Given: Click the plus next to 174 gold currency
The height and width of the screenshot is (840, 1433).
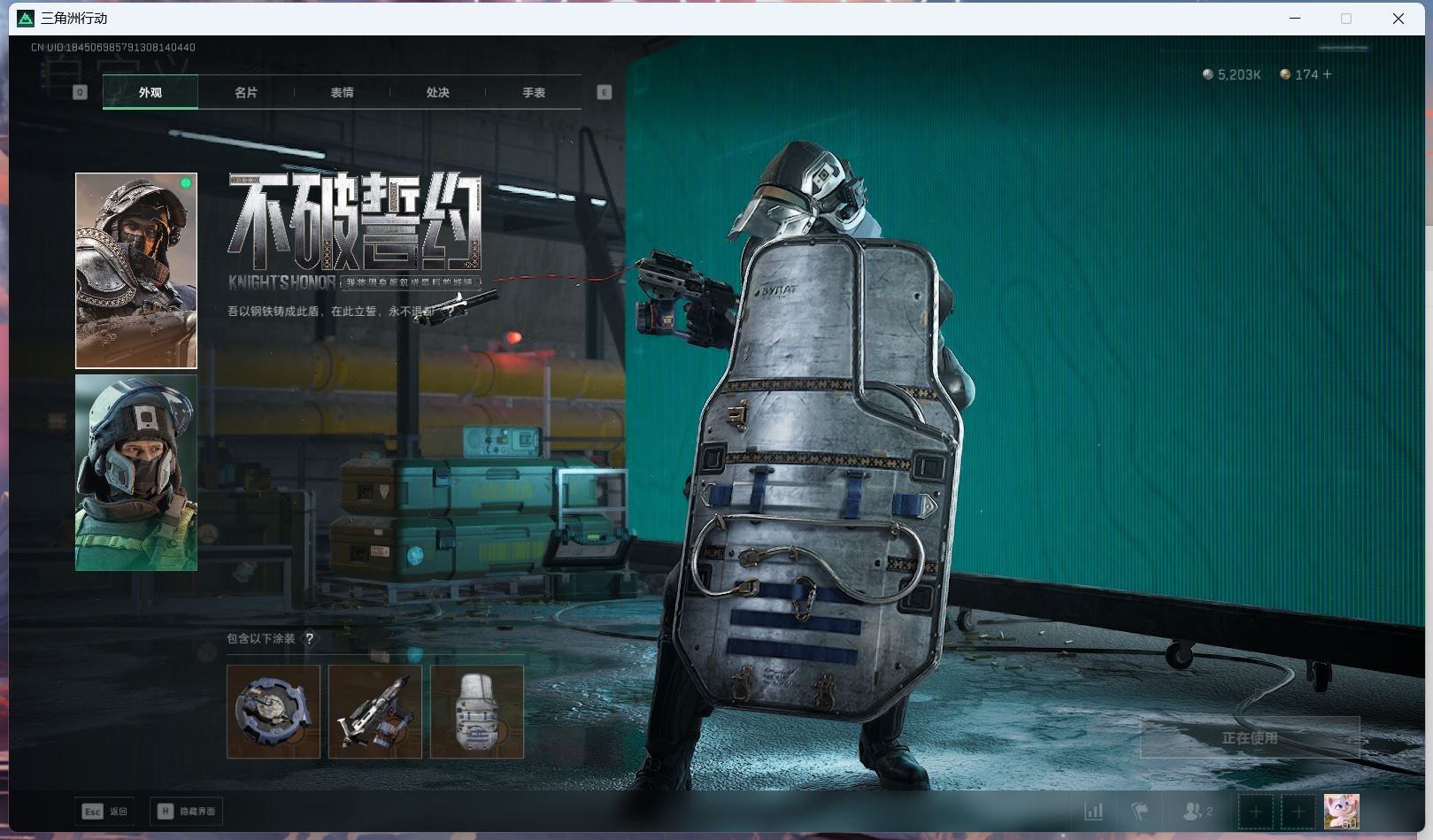Looking at the screenshot, I should point(1325,74).
